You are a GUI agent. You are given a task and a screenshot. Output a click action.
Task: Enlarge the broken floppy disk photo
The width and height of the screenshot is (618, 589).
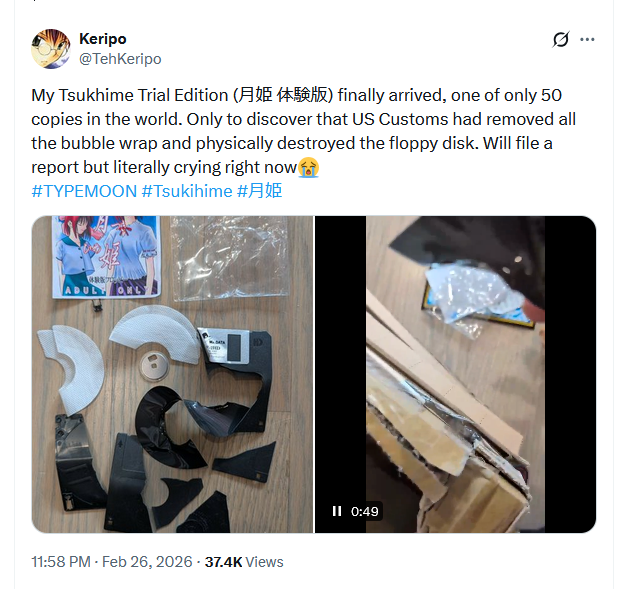(172, 374)
